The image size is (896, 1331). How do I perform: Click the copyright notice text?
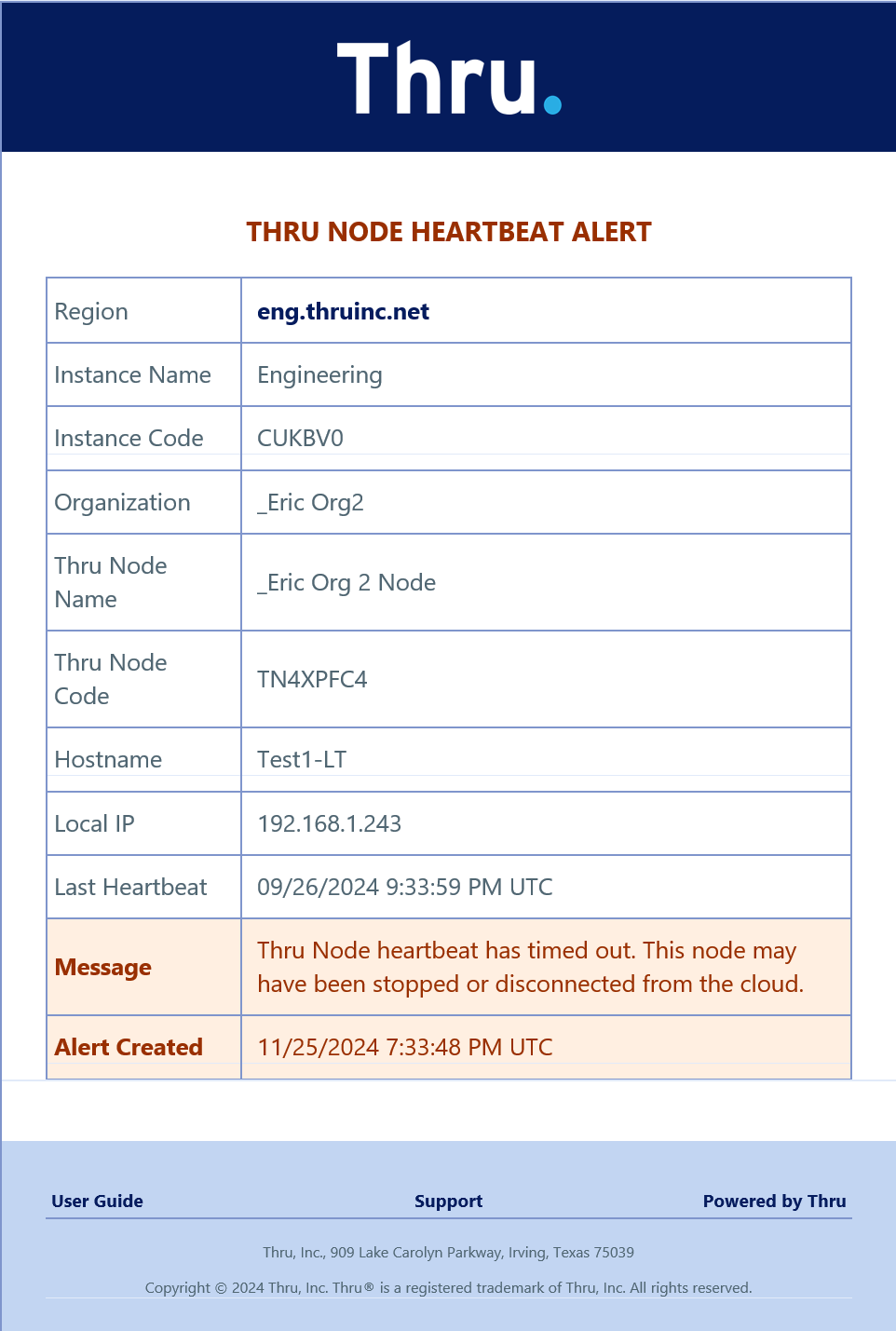click(448, 1287)
